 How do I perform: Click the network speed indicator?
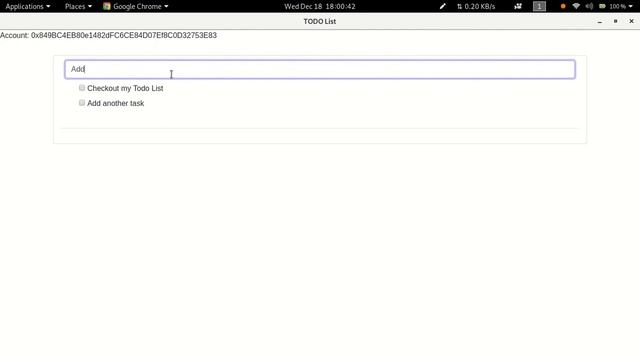[x=476, y=6]
